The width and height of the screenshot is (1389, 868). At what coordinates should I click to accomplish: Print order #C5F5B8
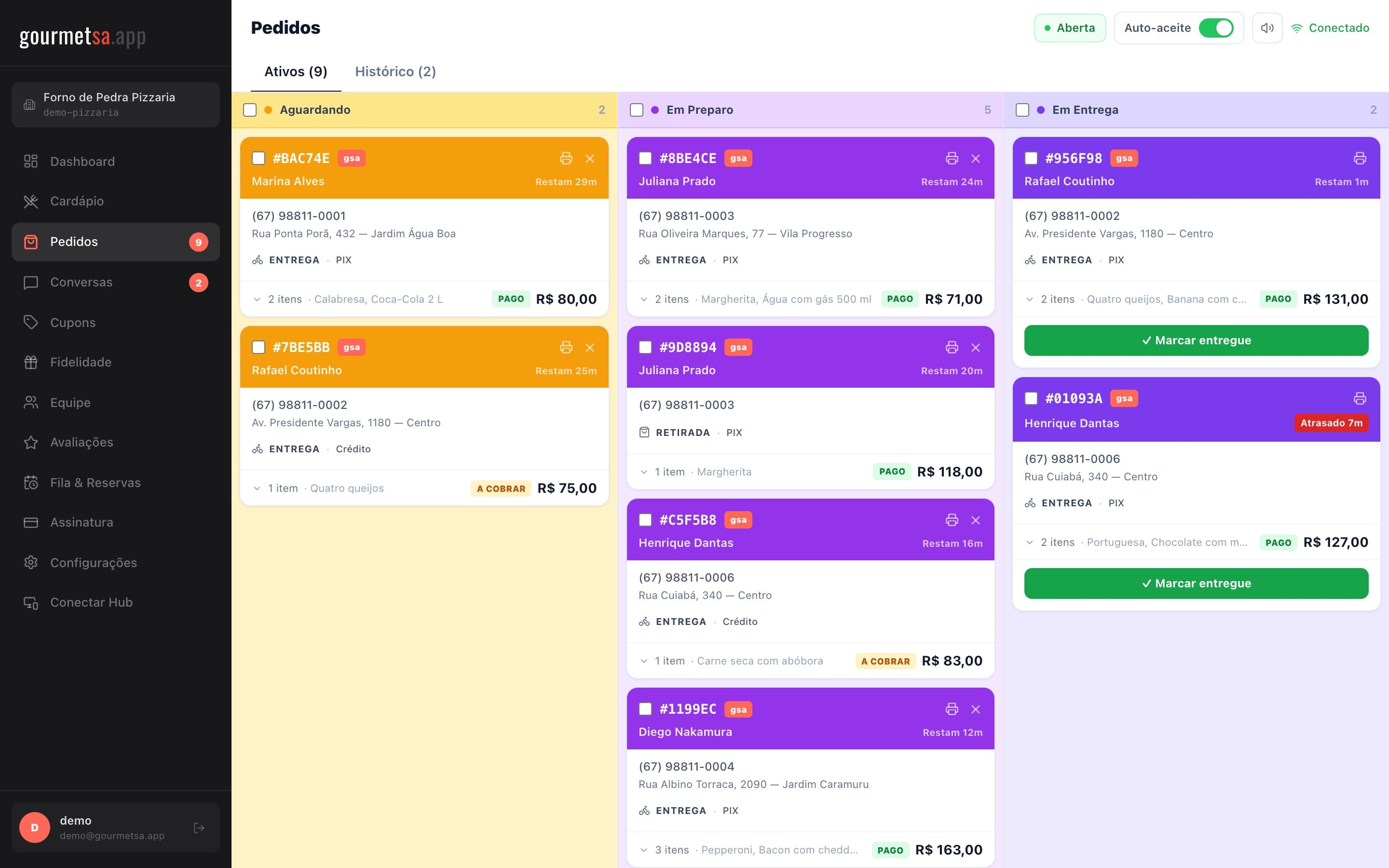pyautogui.click(x=952, y=520)
